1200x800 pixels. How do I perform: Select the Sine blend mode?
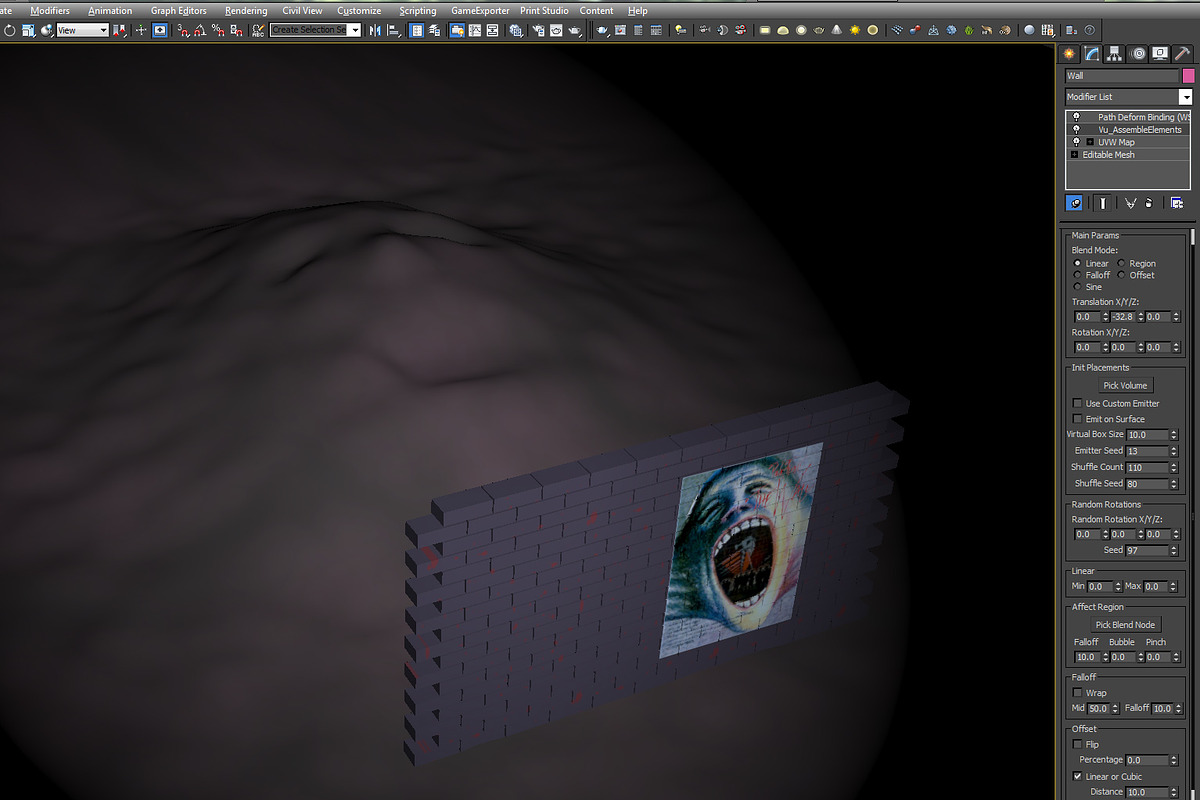(1088, 287)
